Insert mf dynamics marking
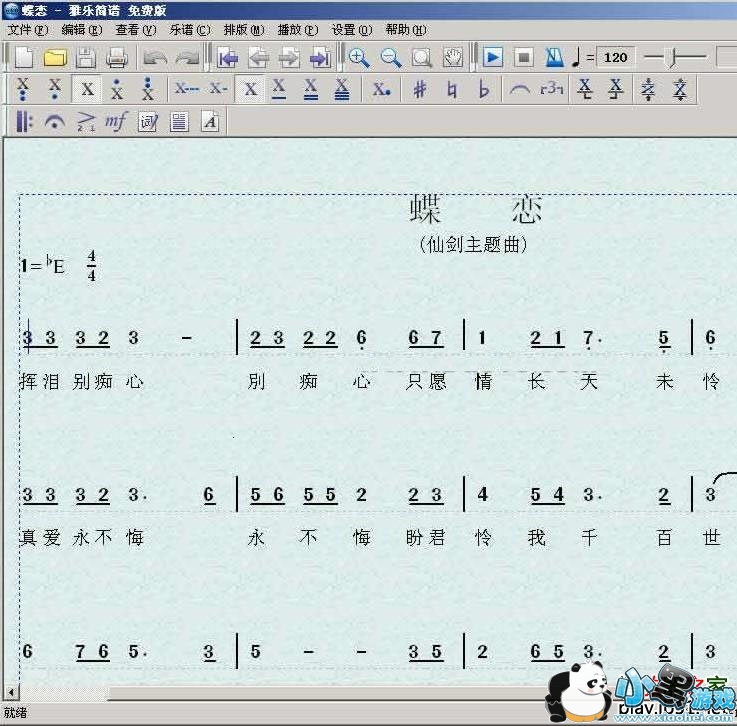 point(116,122)
